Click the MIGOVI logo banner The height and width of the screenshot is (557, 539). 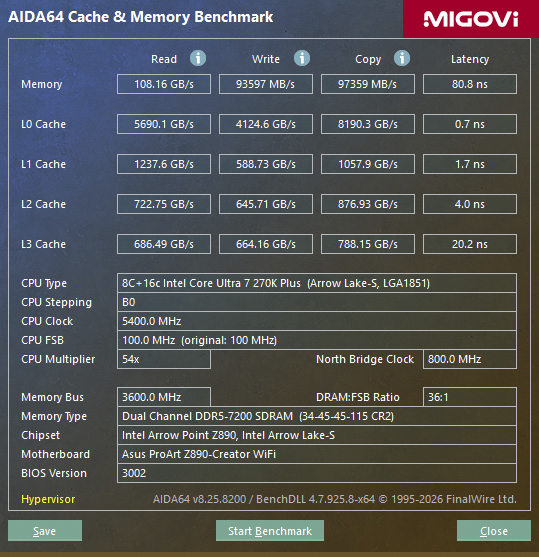(471, 18)
